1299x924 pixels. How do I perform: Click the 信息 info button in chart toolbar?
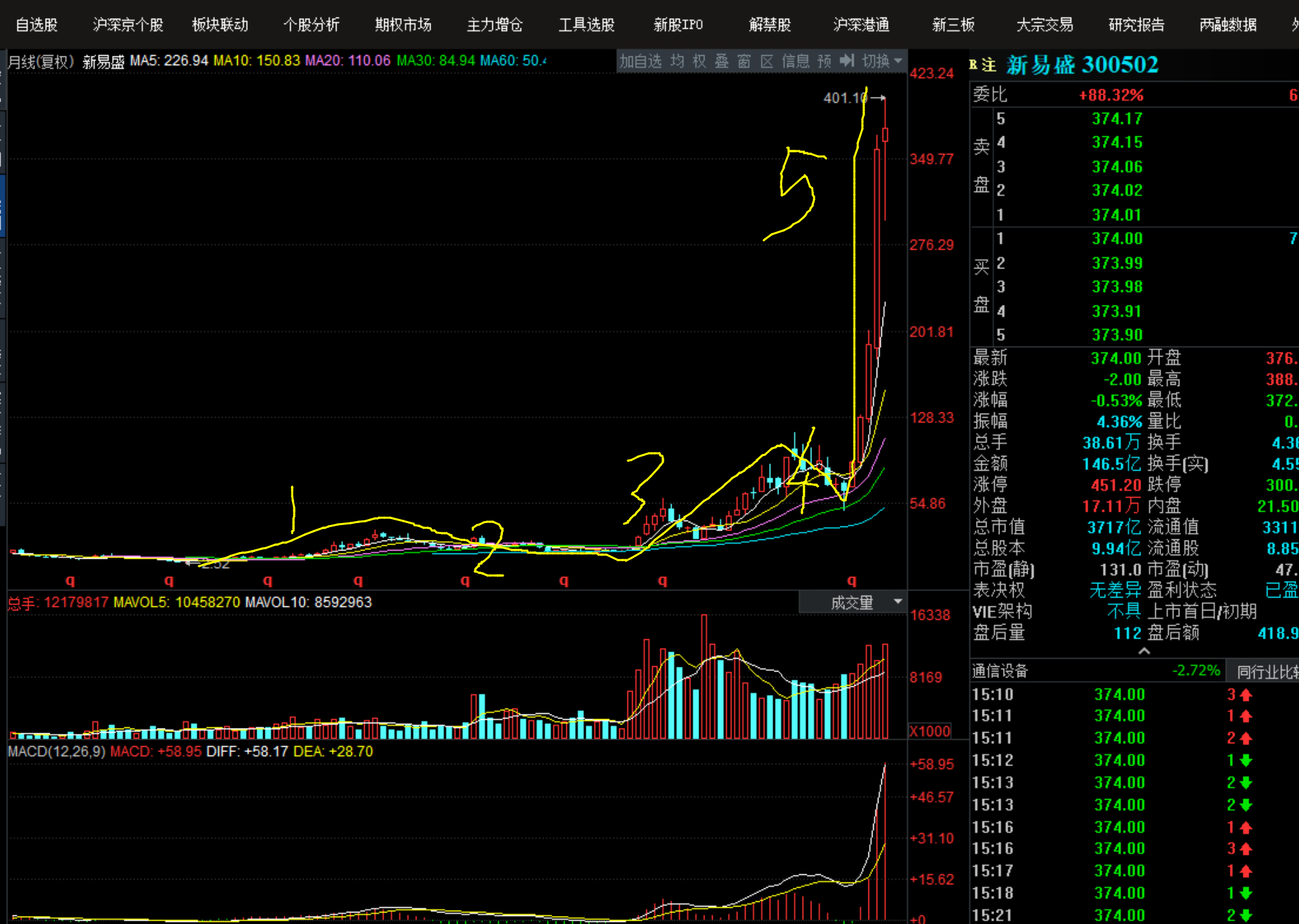(x=795, y=61)
